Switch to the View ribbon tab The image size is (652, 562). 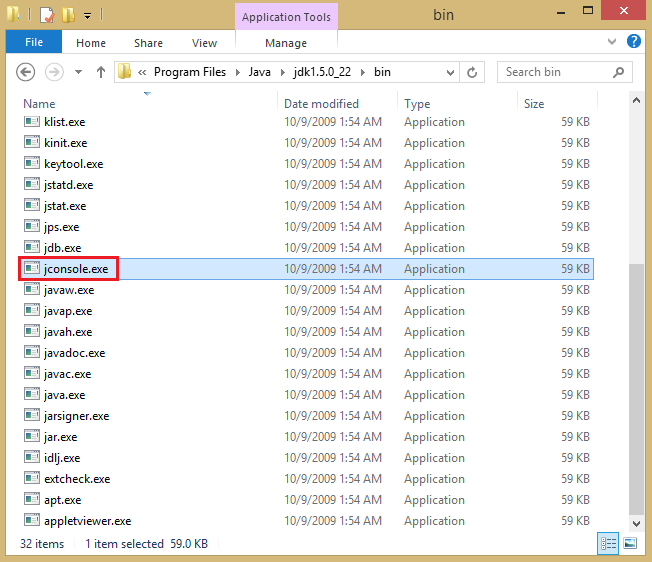(204, 43)
